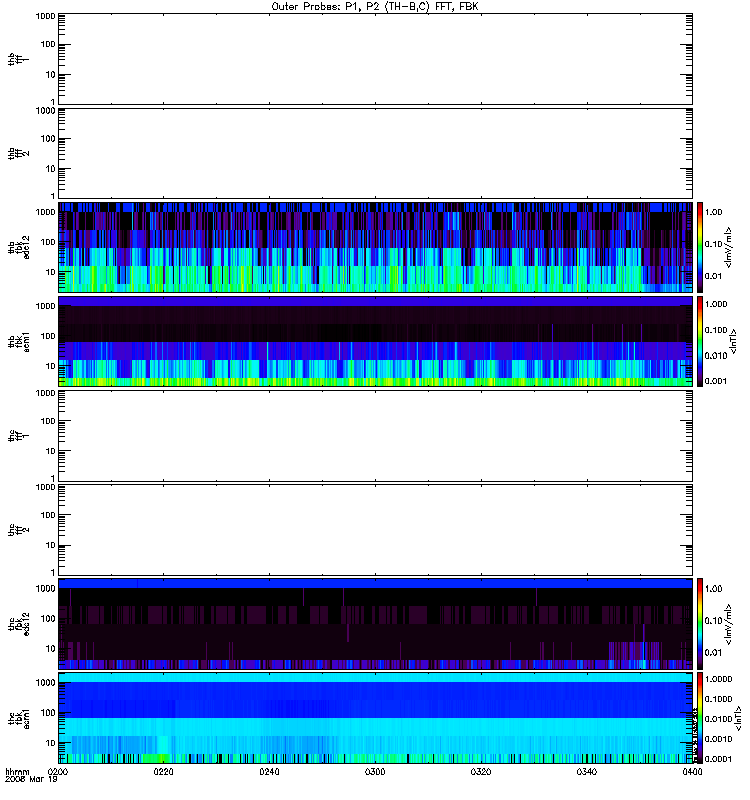
Task: Click the '0.100' color bar tick value
Action: pyautogui.click(x=716, y=330)
